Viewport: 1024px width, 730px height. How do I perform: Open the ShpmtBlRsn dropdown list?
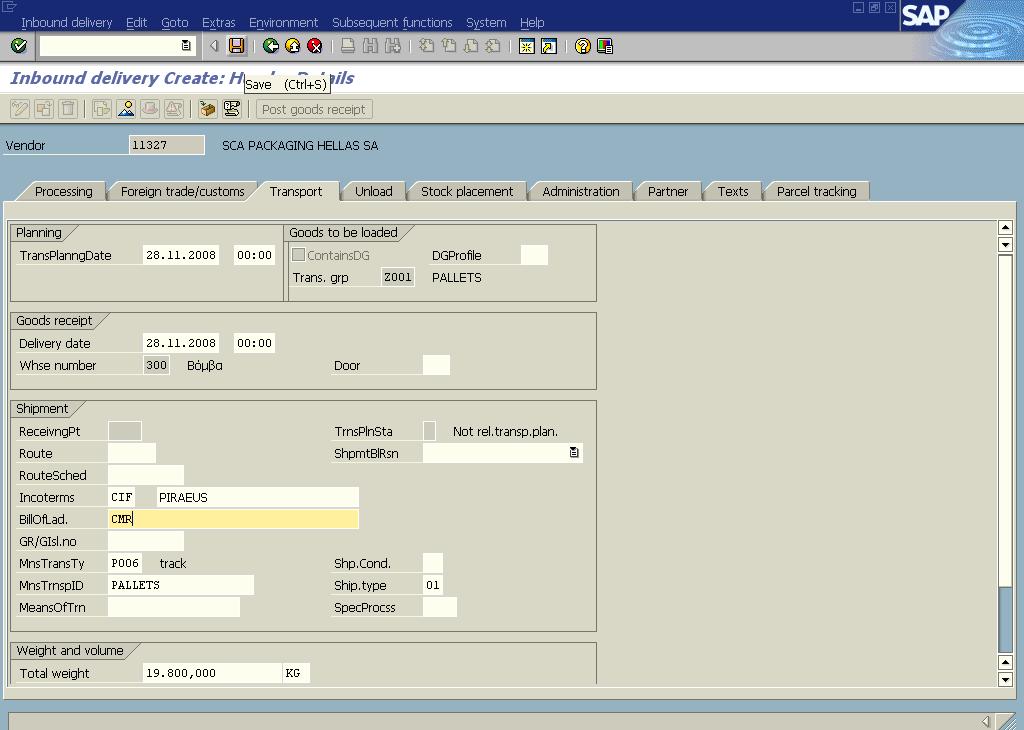pos(573,452)
